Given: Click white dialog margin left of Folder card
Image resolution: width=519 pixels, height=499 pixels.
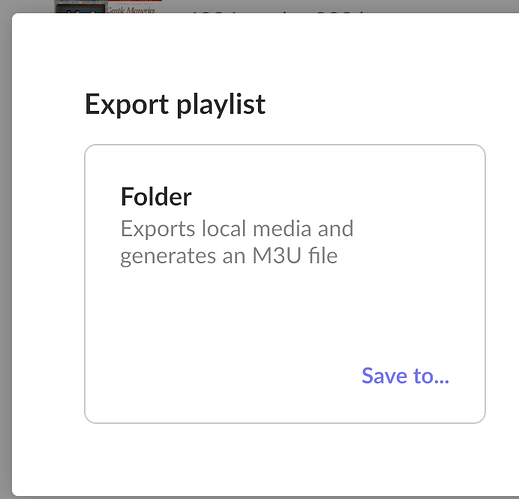Looking at the screenshot, I should point(48,284).
